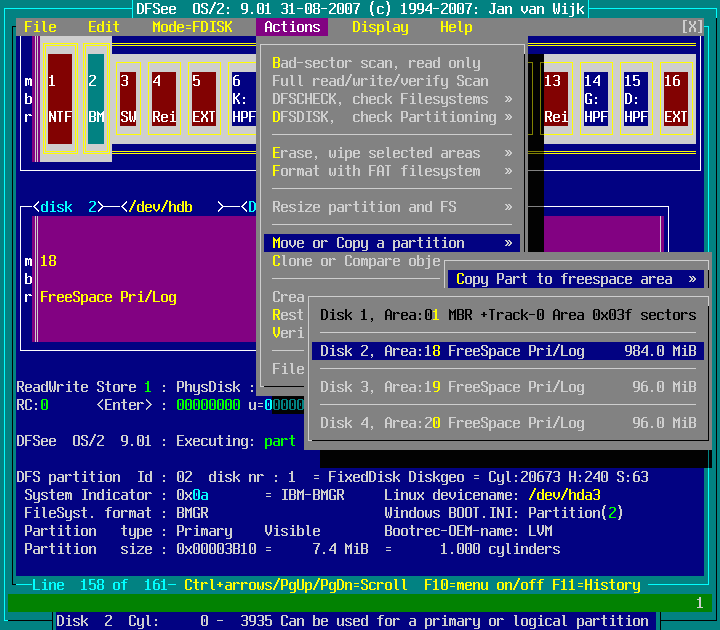Expand Erase, wipe selected areas submenu
Screen dimensions: 720x630
tap(392, 153)
